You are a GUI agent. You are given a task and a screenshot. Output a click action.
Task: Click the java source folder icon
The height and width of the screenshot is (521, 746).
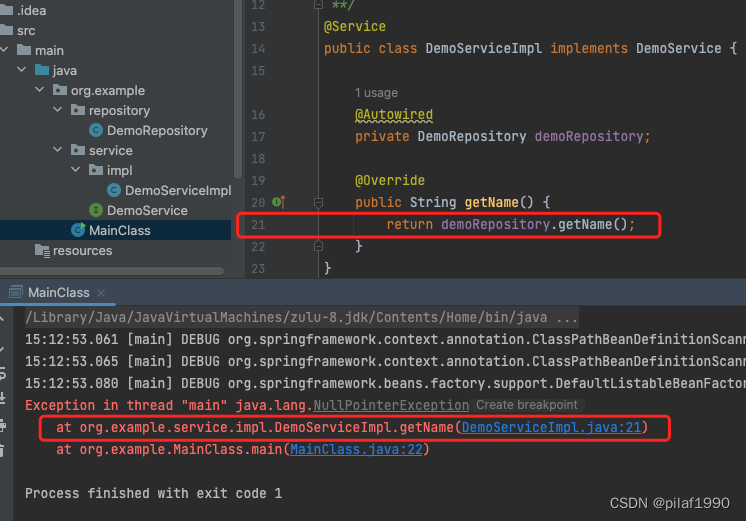(42, 70)
